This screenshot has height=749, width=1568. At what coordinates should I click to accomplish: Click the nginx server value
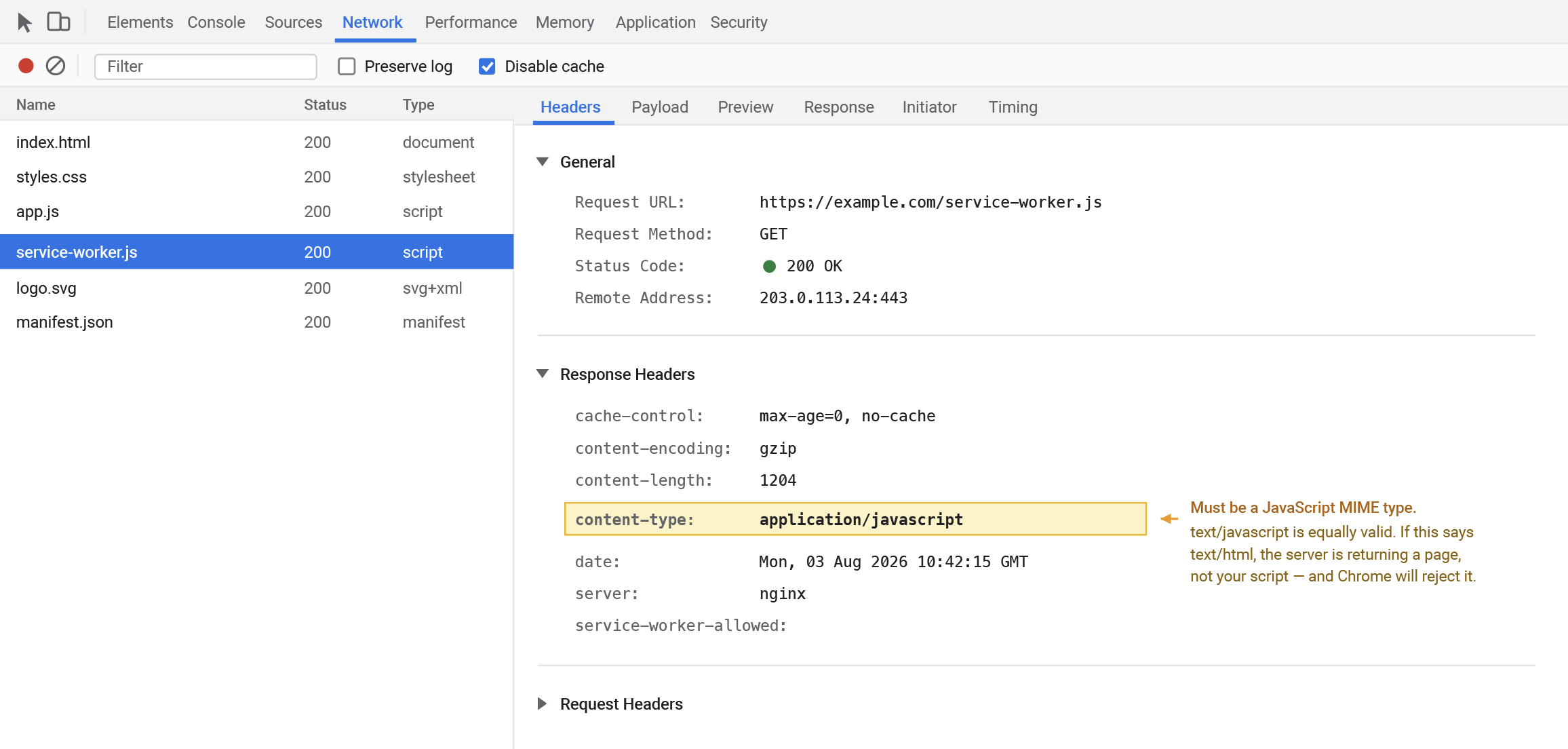(783, 594)
